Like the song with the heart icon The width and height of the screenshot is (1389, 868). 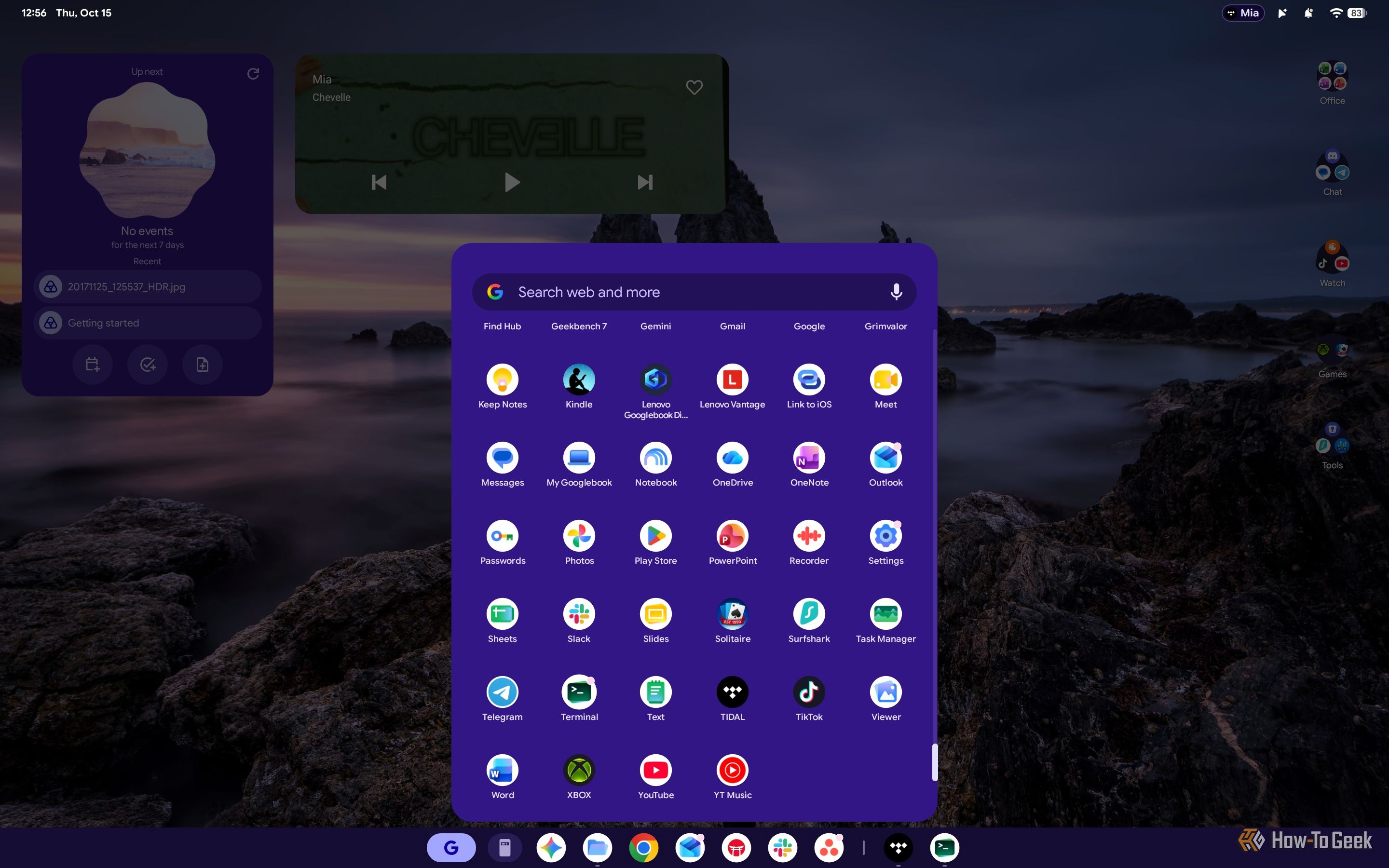point(694,87)
